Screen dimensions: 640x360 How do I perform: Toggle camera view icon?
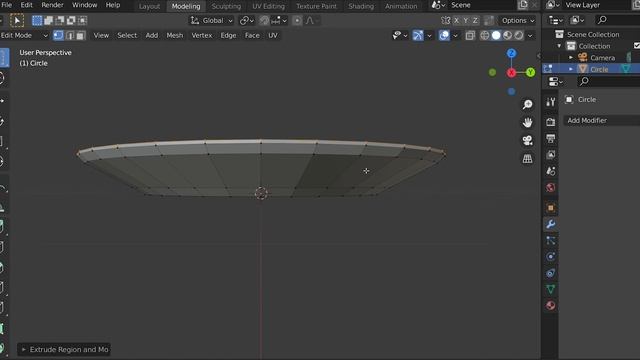[527, 140]
